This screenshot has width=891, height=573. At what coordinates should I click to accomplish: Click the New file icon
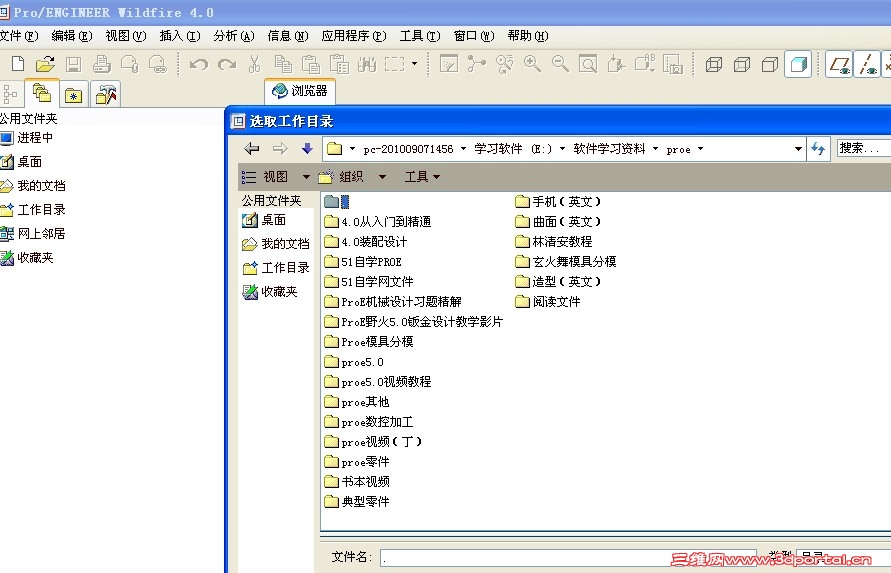[18, 64]
